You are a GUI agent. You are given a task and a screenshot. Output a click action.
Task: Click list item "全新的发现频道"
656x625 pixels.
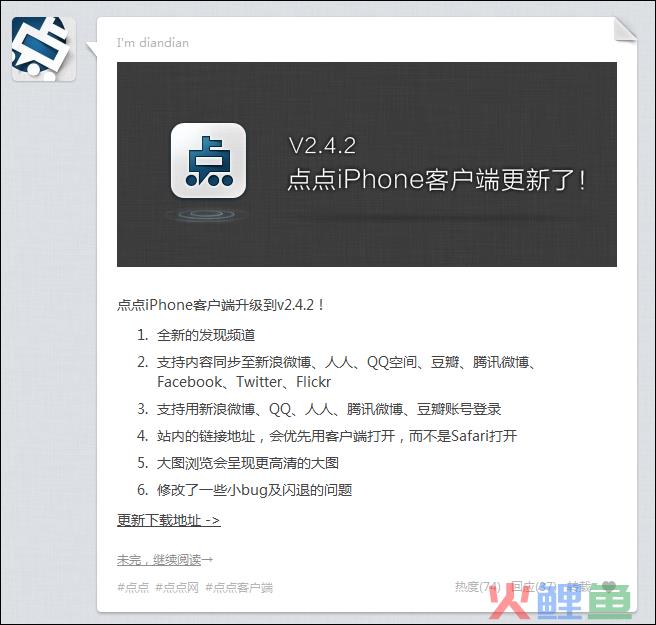(x=206, y=335)
